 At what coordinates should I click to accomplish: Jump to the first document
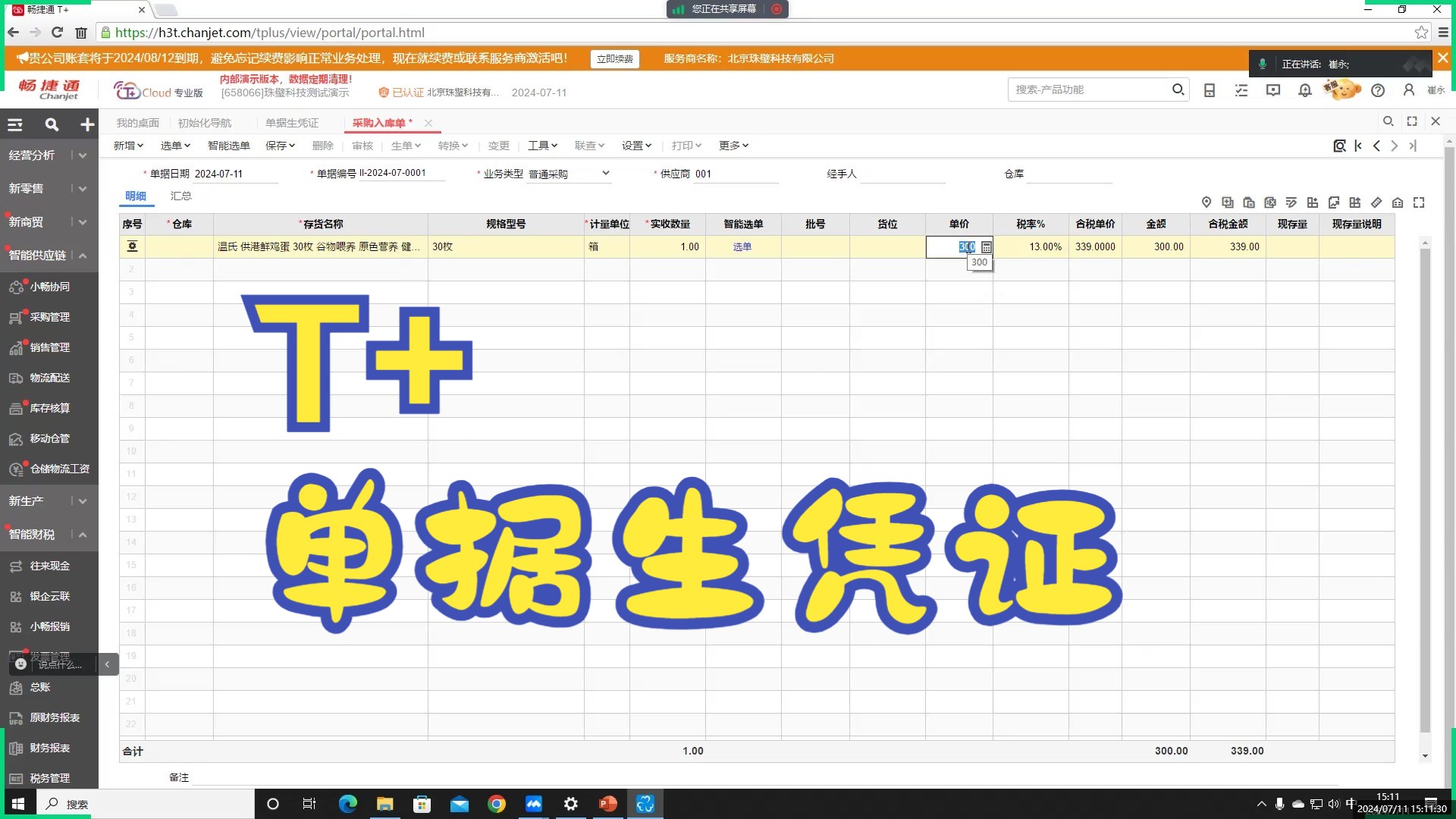1358,146
